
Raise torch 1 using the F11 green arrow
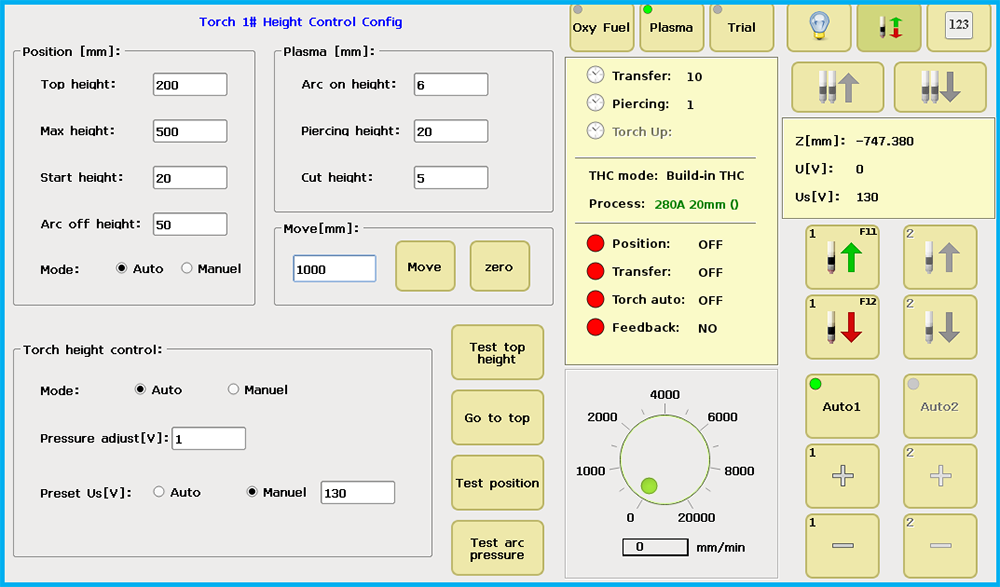(x=842, y=257)
